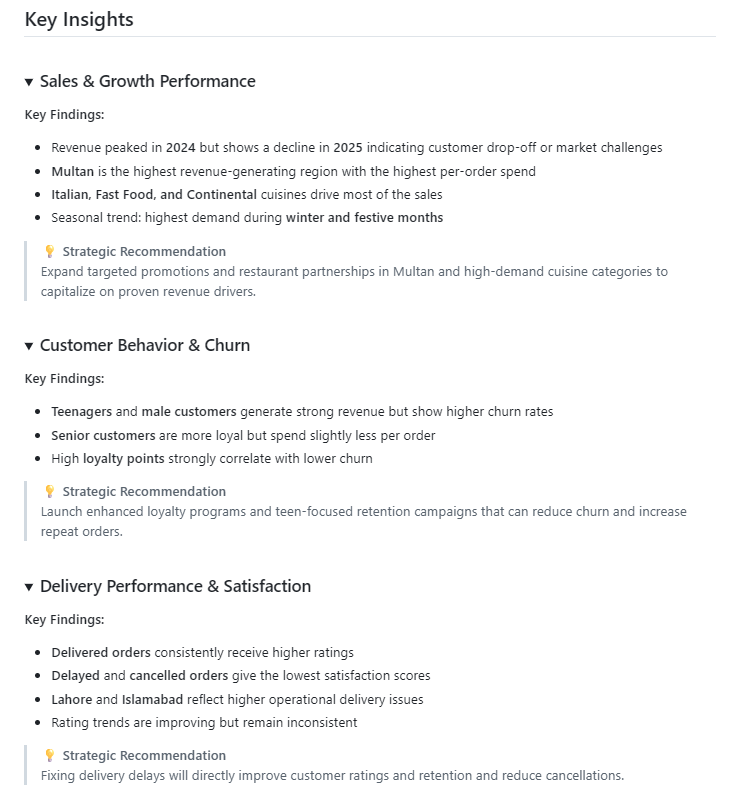Click the first Strategic Recommendation callout title
The image size is (732, 790).
click(x=144, y=251)
